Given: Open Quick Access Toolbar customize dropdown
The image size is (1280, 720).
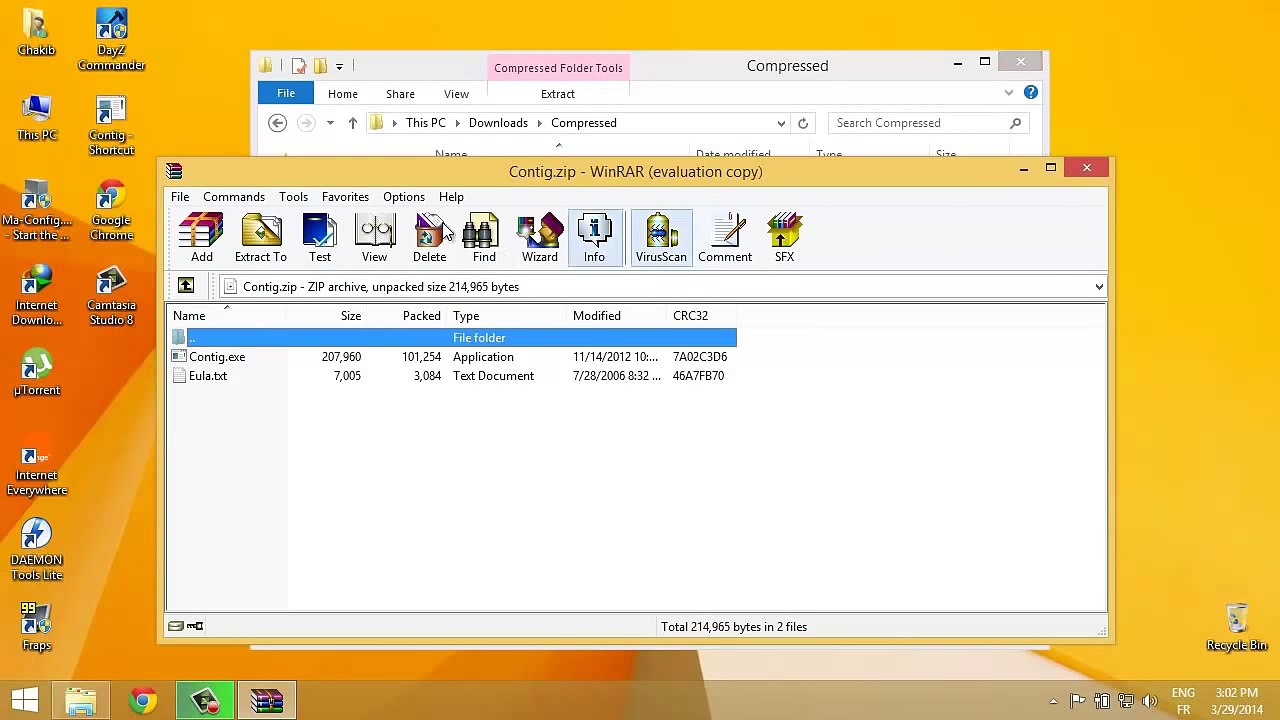Looking at the screenshot, I should tap(339, 66).
